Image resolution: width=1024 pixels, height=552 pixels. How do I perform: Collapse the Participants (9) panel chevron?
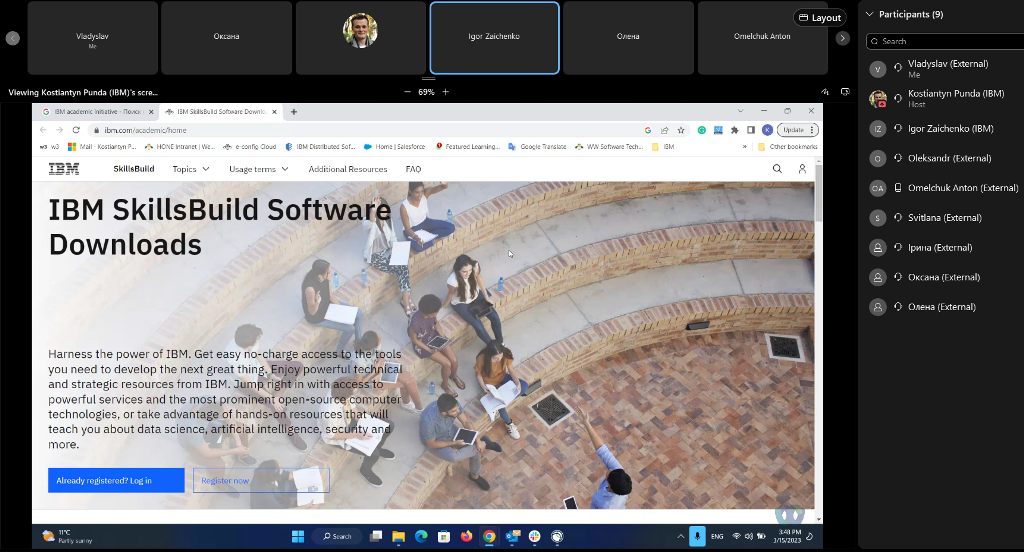[869, 14]
